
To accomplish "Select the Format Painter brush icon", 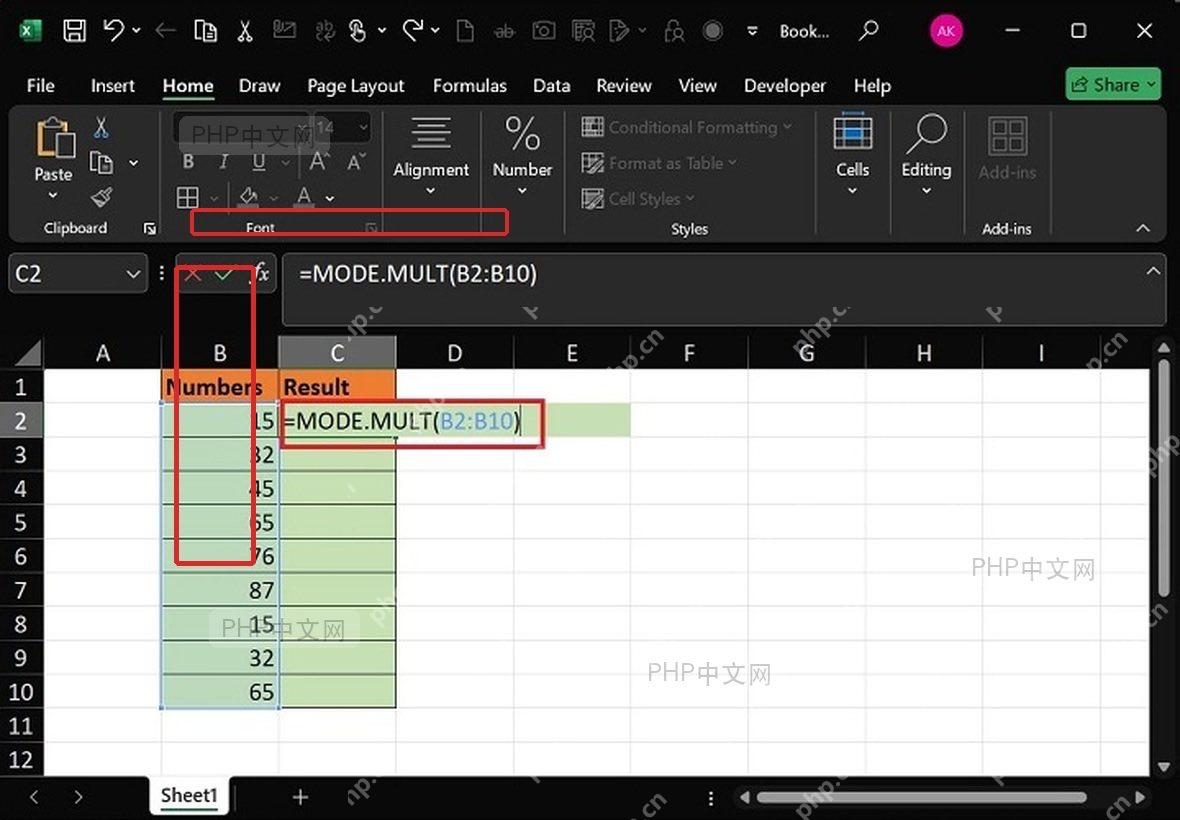I will tap(102, 197).
